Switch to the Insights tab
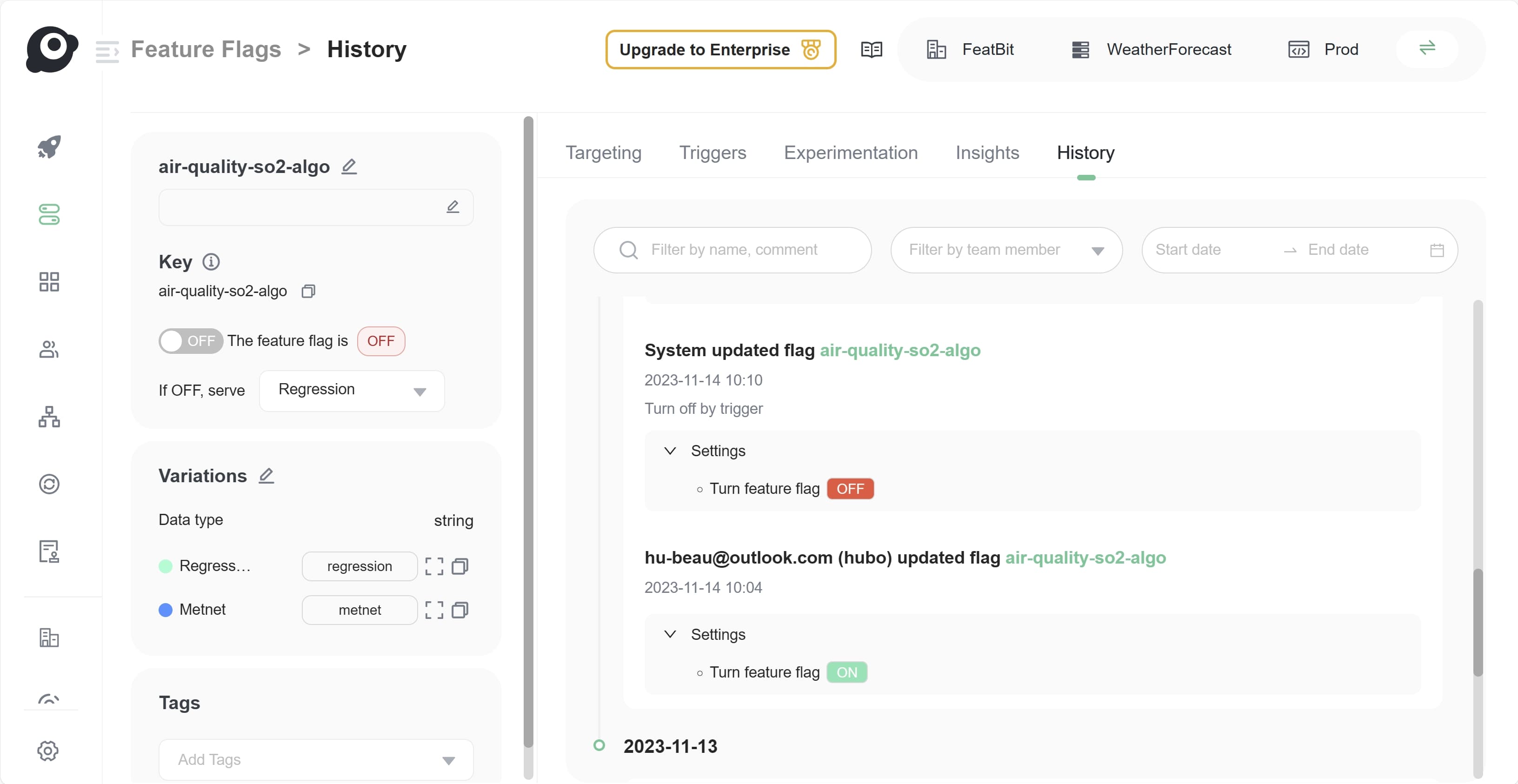This screenshot has width=1518, height=784. tap(987, 153)
